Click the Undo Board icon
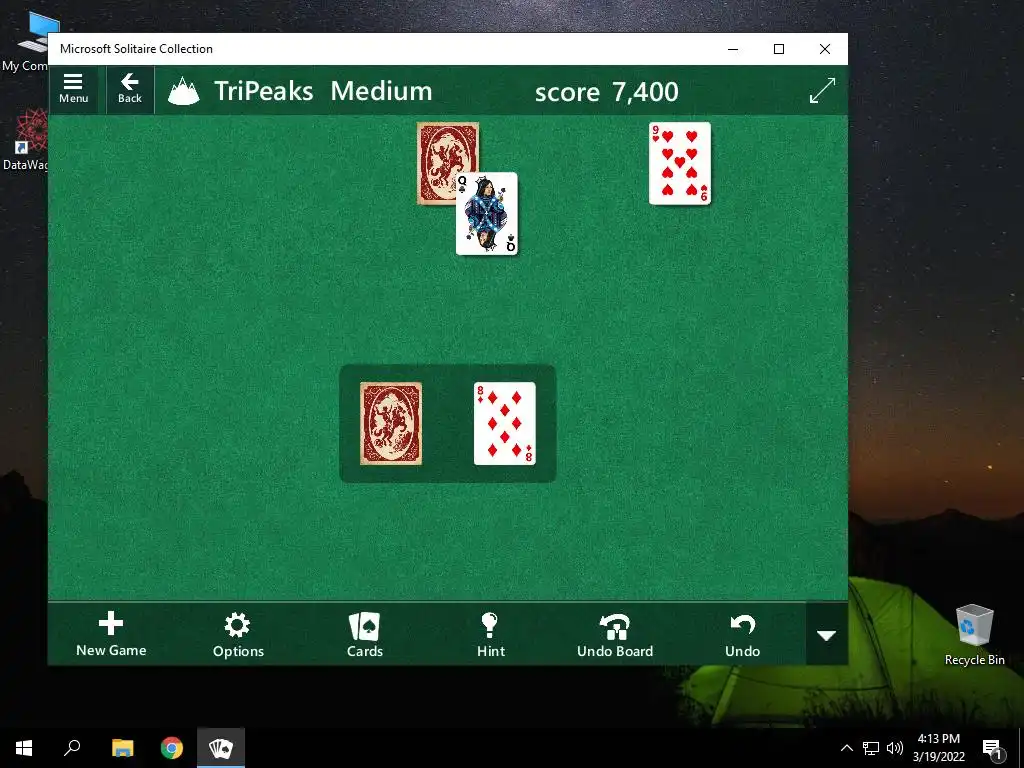Viewport: 1024px width, 768px height. [615, 633]
